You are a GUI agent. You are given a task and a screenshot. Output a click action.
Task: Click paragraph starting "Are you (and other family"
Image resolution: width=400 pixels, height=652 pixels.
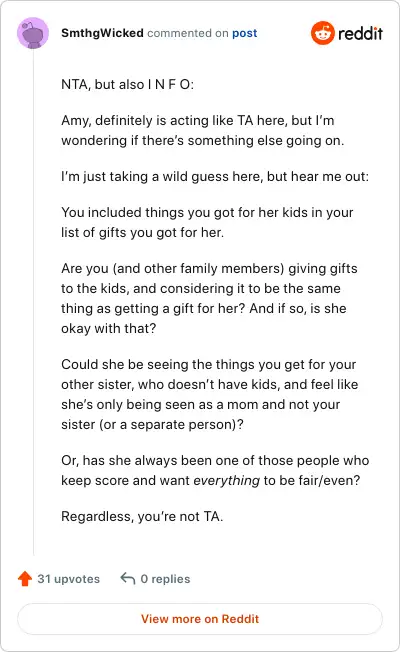click(x=209, y=298)
